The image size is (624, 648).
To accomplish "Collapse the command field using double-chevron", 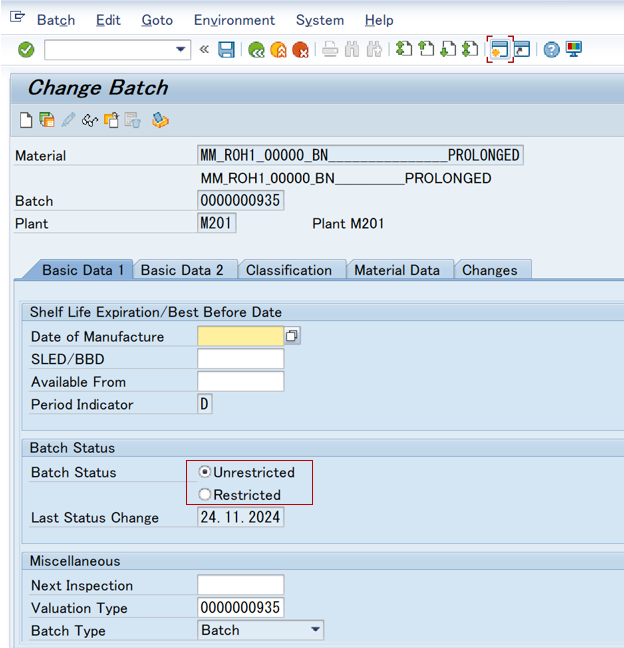I will 204,50.
